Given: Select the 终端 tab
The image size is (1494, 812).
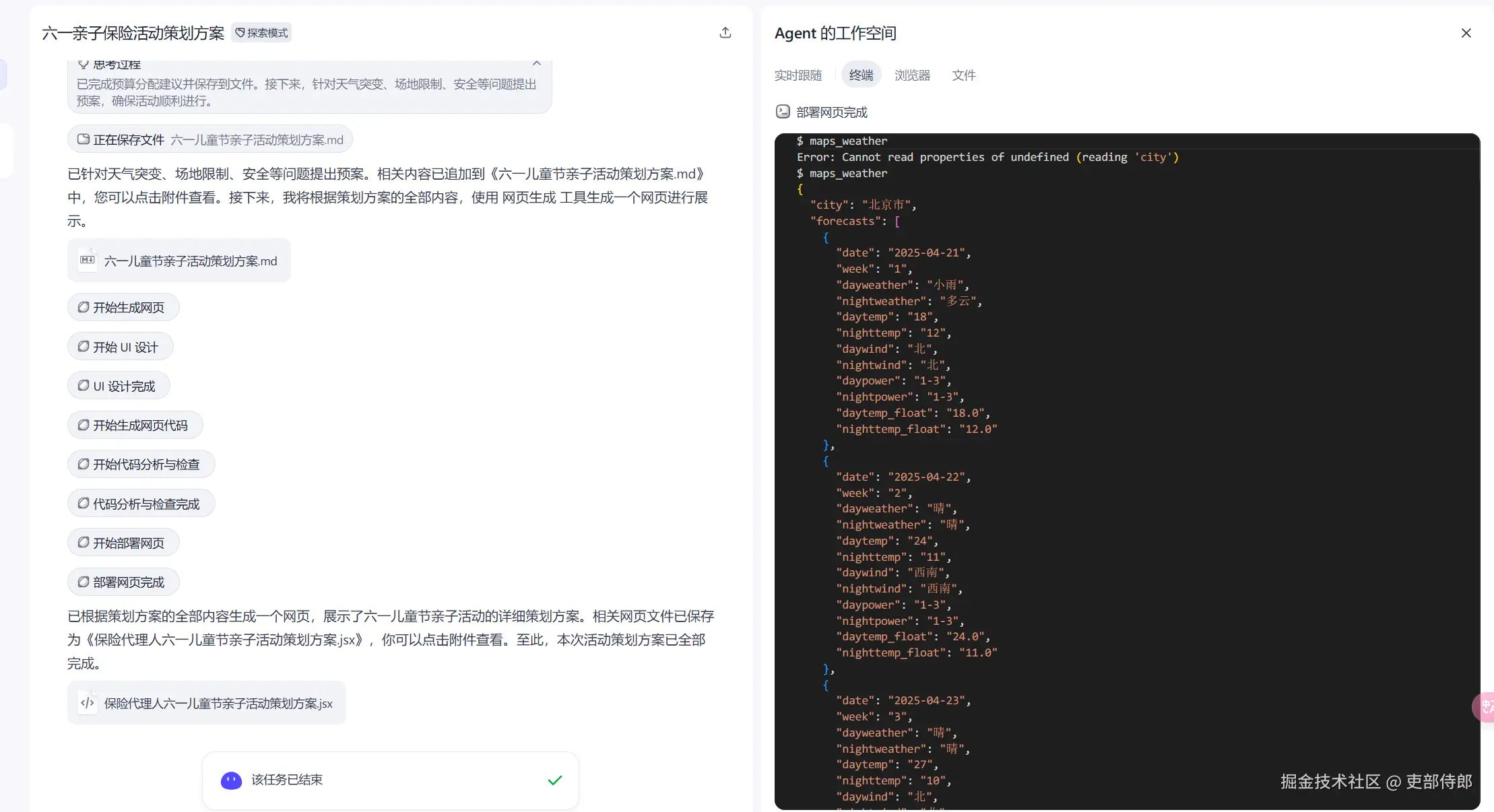Looking at the screenshot, I should pyautogui.click(x=861, y=75).
